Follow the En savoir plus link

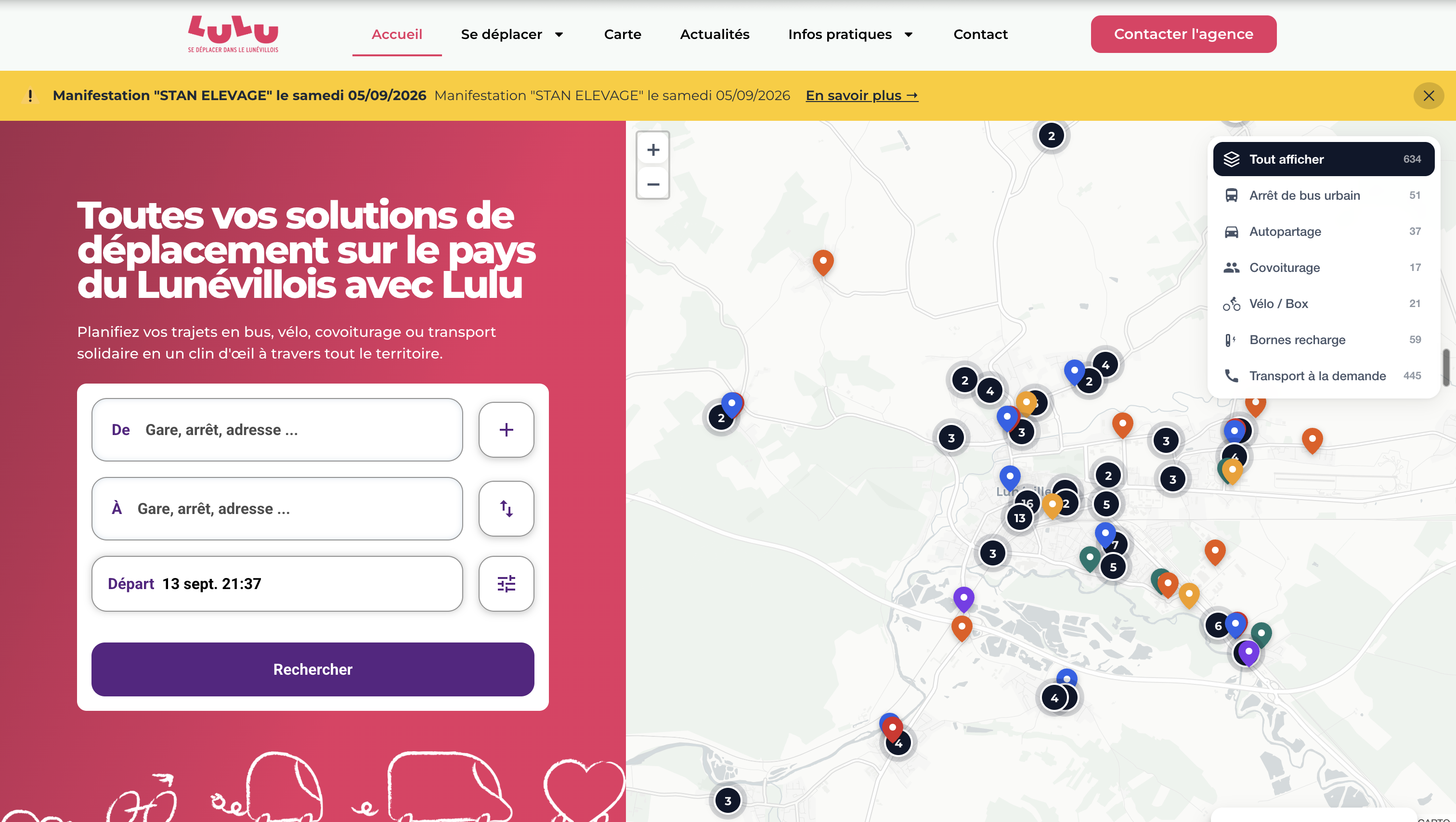861,95
